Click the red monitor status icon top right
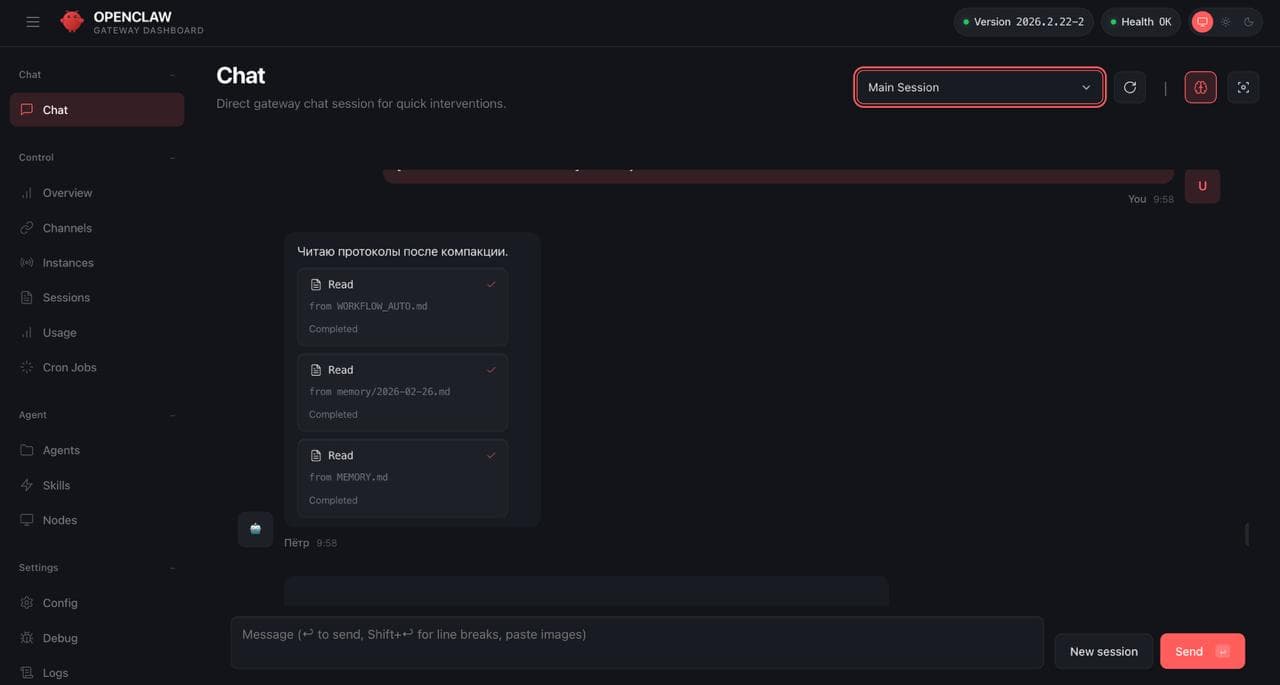Viewport: 1280px width, 685px height. click(1202, 21)
